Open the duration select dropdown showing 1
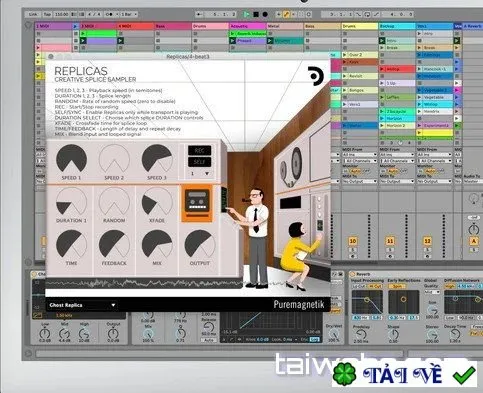This screenshot has height=393, width=483. pyautogui.click(x=199, y=174)
